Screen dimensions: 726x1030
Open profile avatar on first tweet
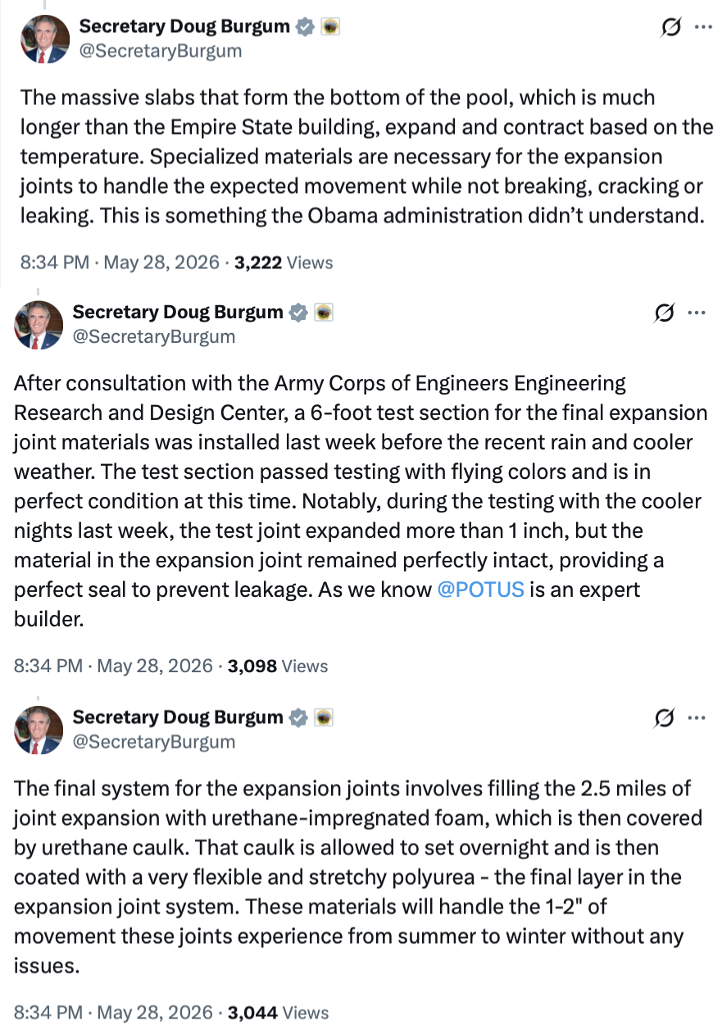(45, 39)
